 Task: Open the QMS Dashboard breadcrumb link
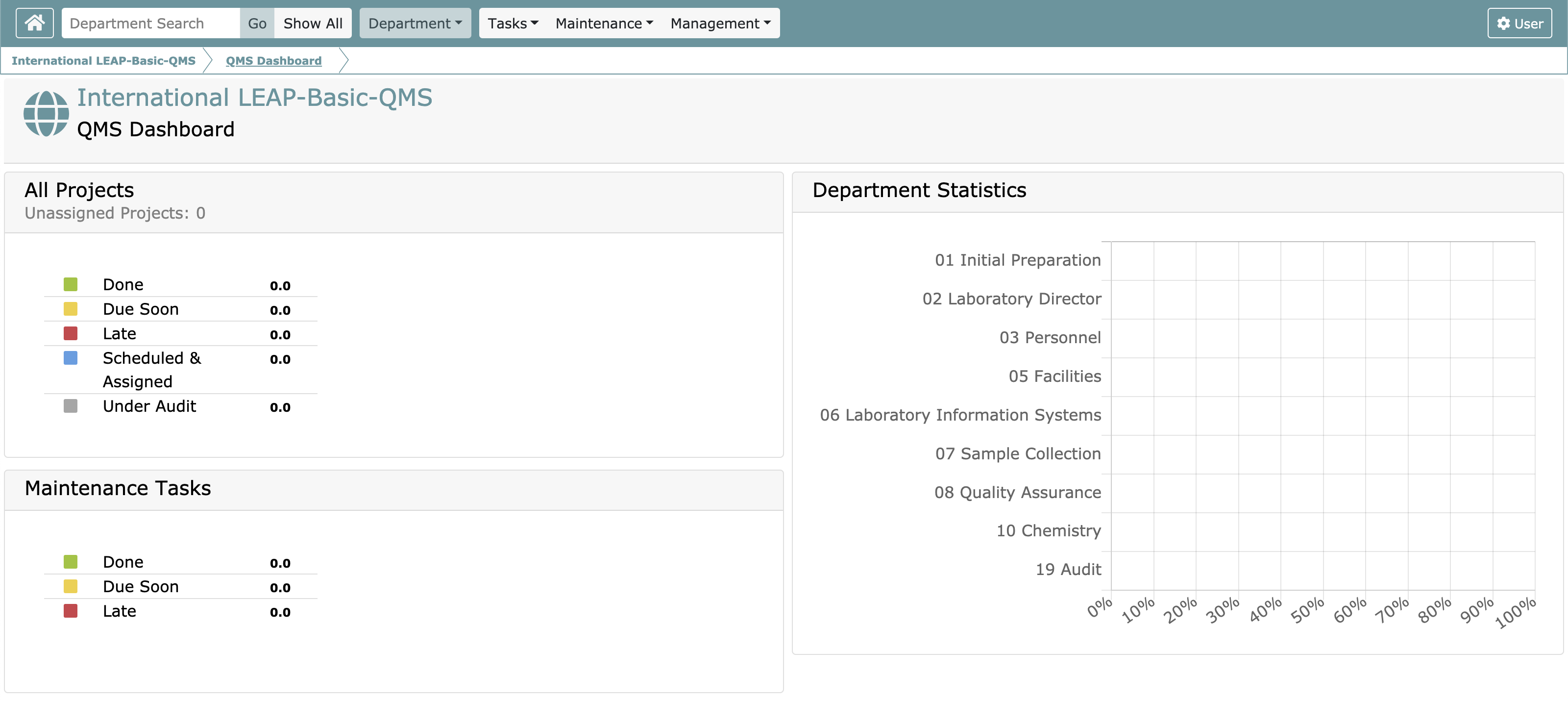(273, 61)
